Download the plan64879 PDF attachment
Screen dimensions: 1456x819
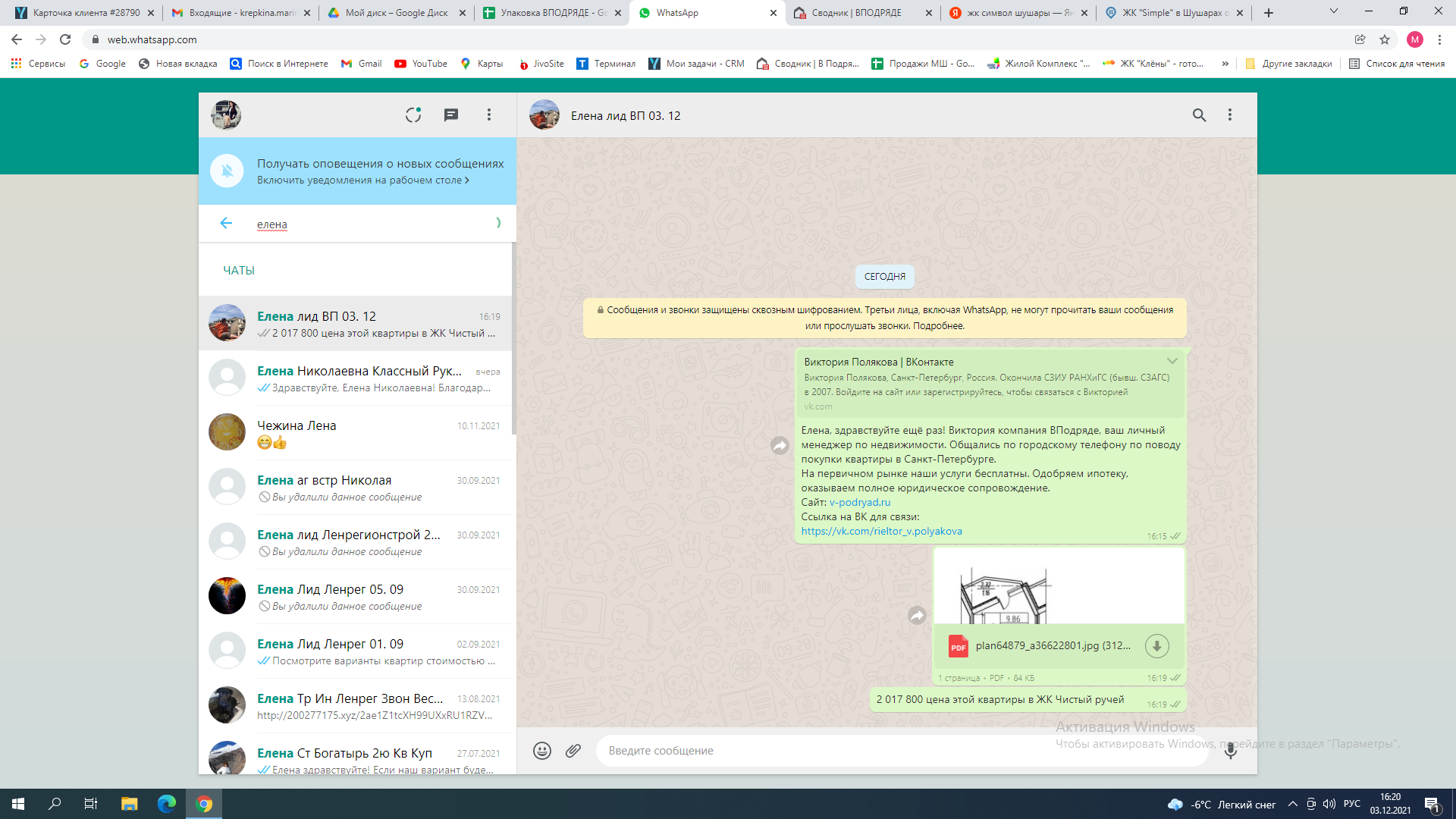pyautogui.click(x=1156, y=646)
